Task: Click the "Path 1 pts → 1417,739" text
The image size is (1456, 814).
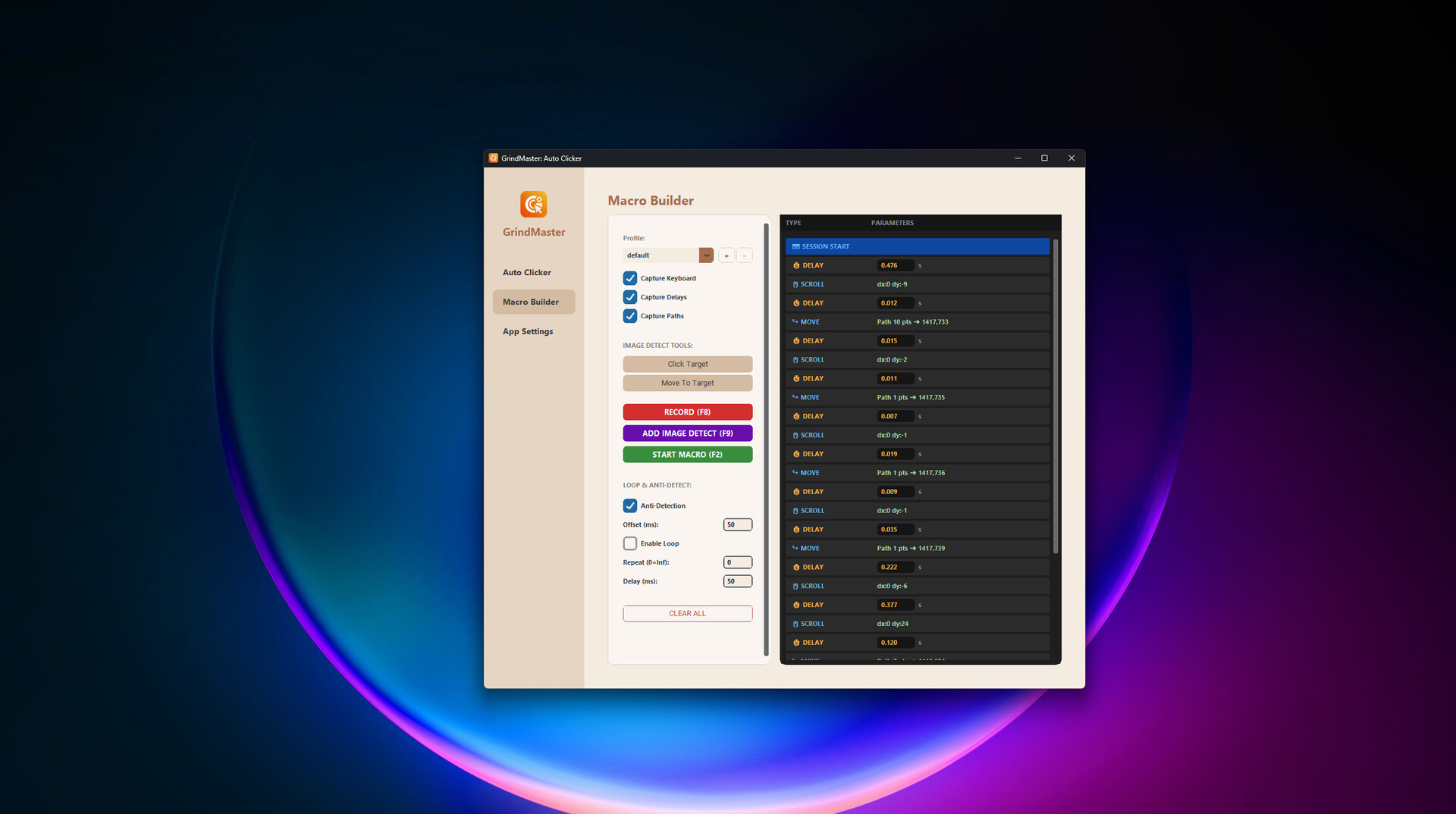Action: tap(912, 548)
